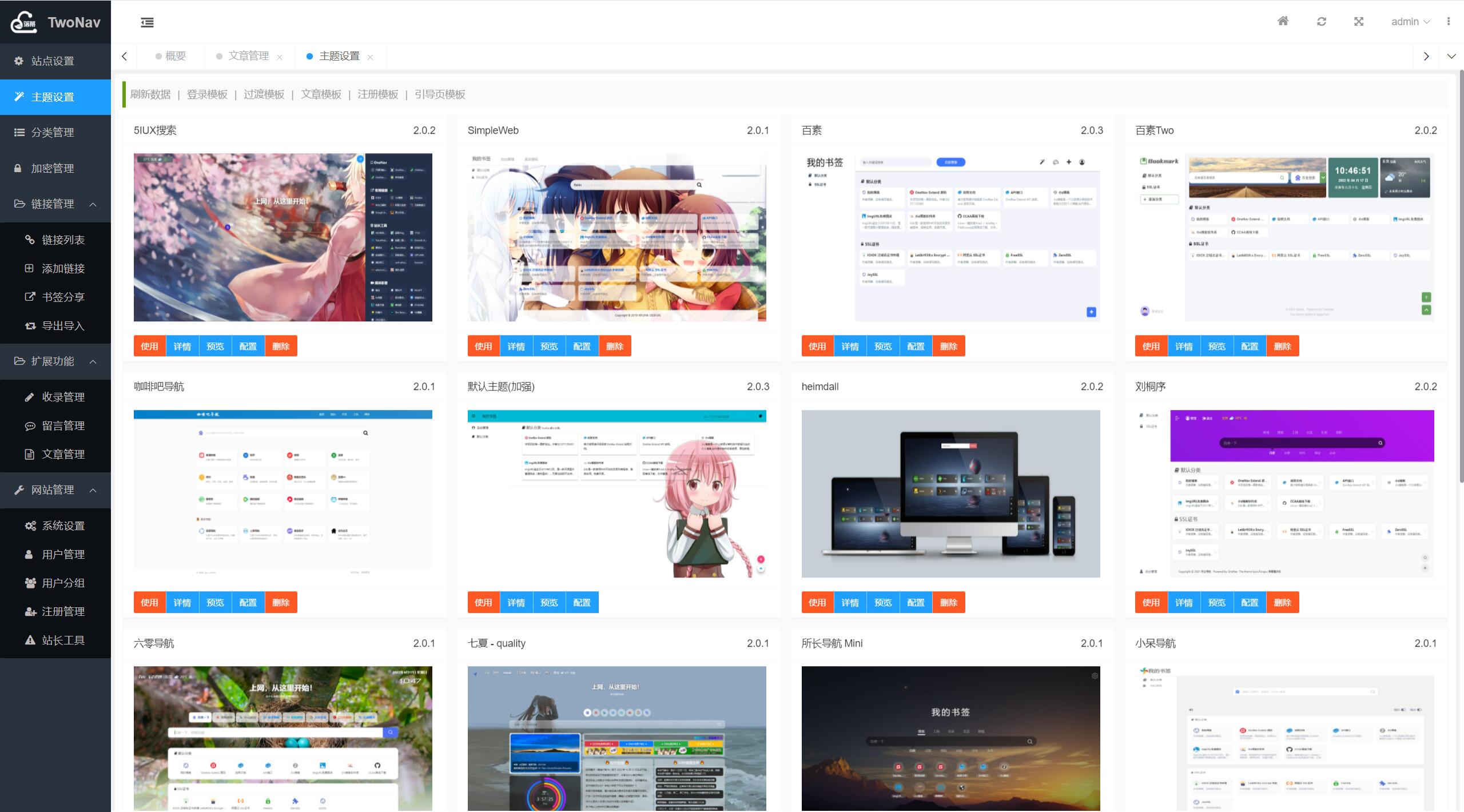Image resolution: width=1464 pixels, height=812 pixels.
Task: Open 书签分享 submenu item
Action: [55, 297]
